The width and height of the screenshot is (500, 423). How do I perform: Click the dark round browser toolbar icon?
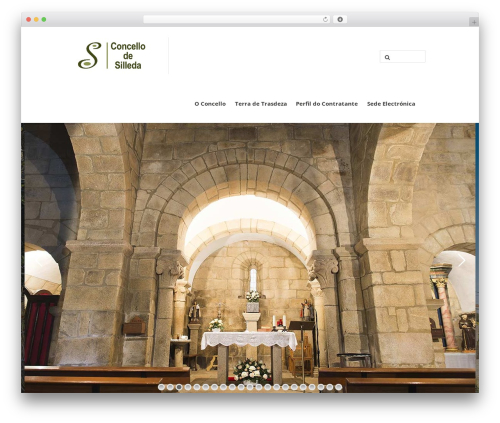click(340, 19)
